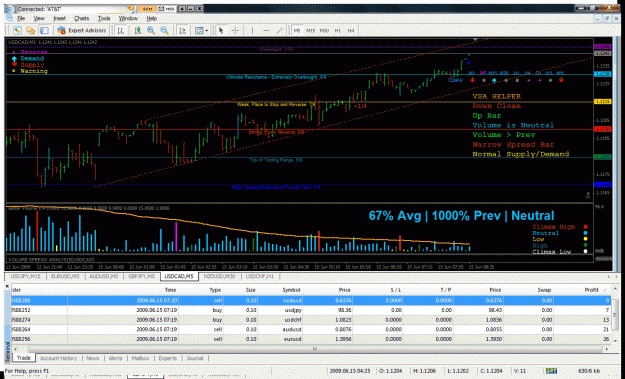The image size is (625, 379).
Task: Zoom out of the chart
Action: click(164, 30)
